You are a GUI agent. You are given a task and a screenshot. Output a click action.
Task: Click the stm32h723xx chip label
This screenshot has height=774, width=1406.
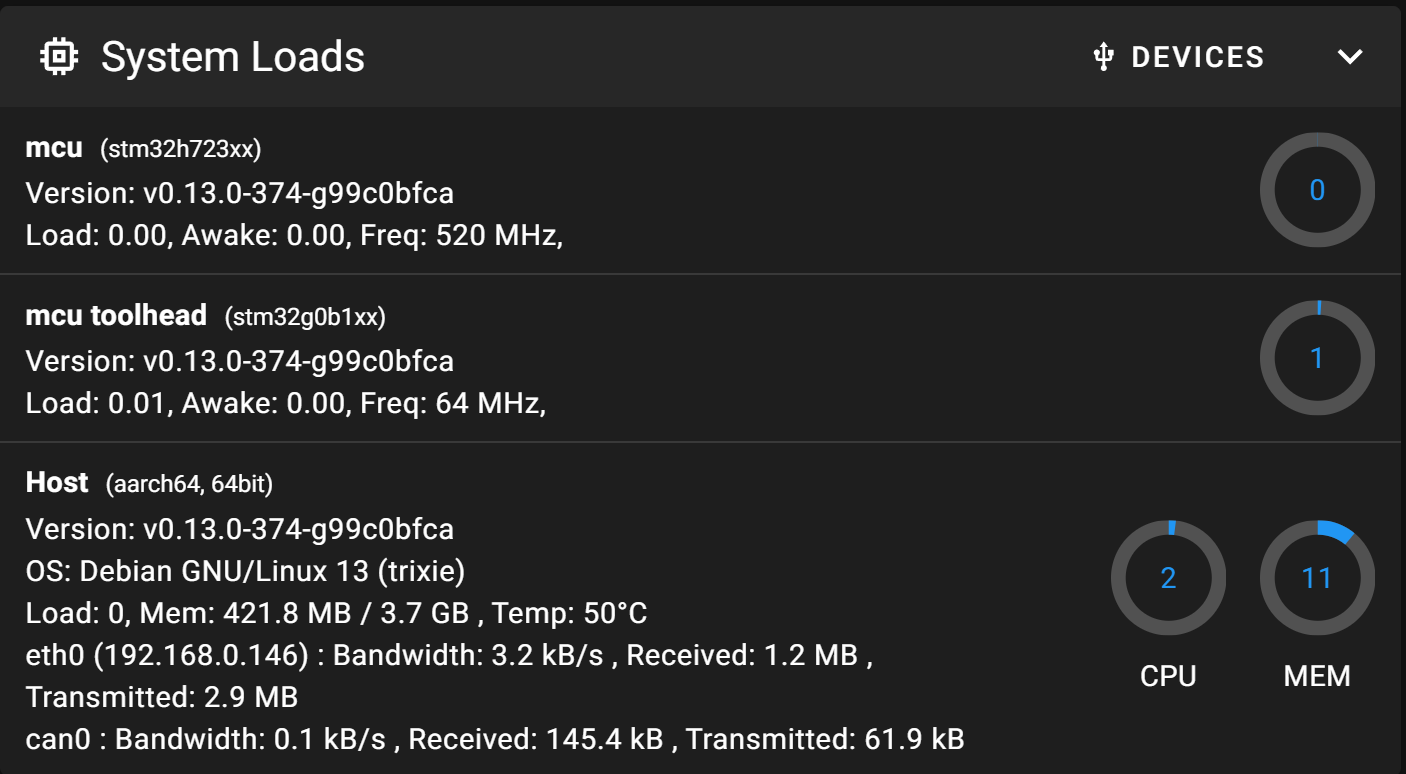(180, 148)
